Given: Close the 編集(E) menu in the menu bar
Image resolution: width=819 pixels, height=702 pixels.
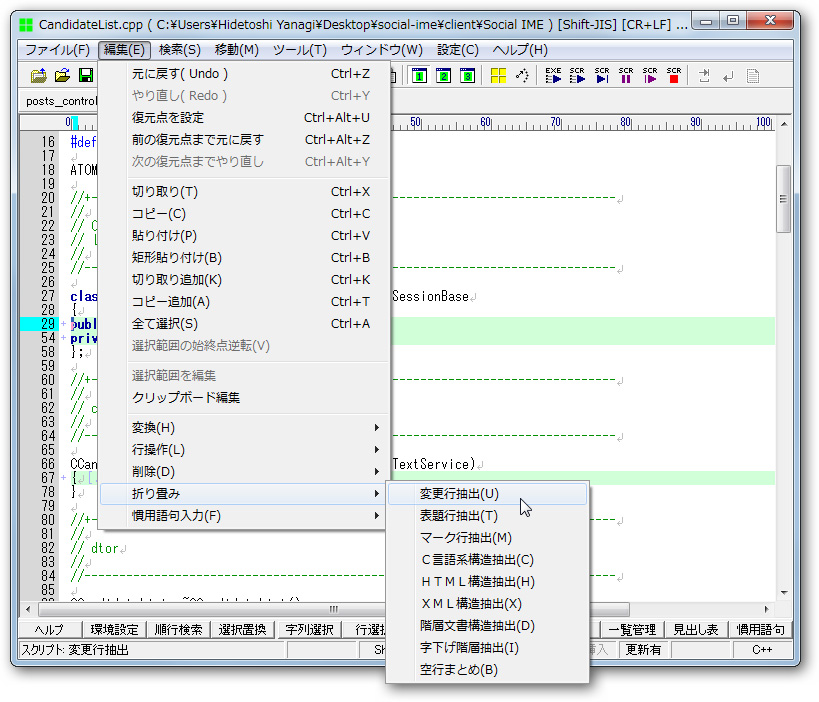Looking at the screenshot, I should click(x=124, y=50).
